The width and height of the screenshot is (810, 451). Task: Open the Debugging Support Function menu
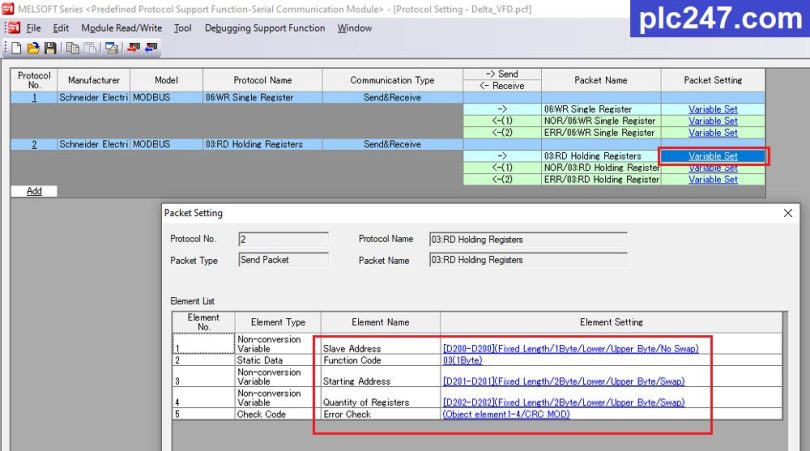tap(264, 28)
